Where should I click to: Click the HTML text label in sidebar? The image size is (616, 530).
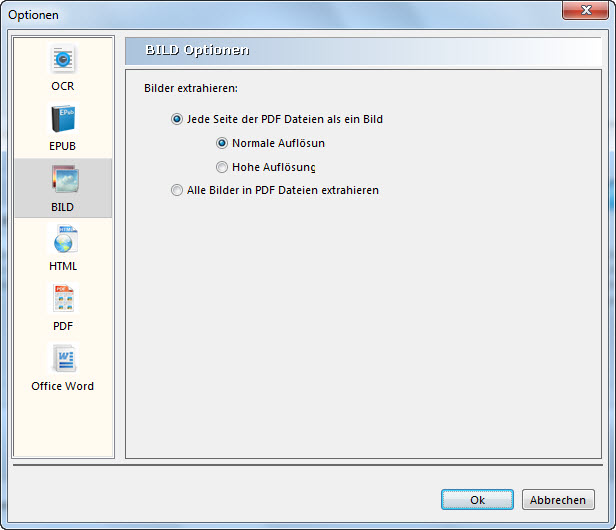click(63, 266)
